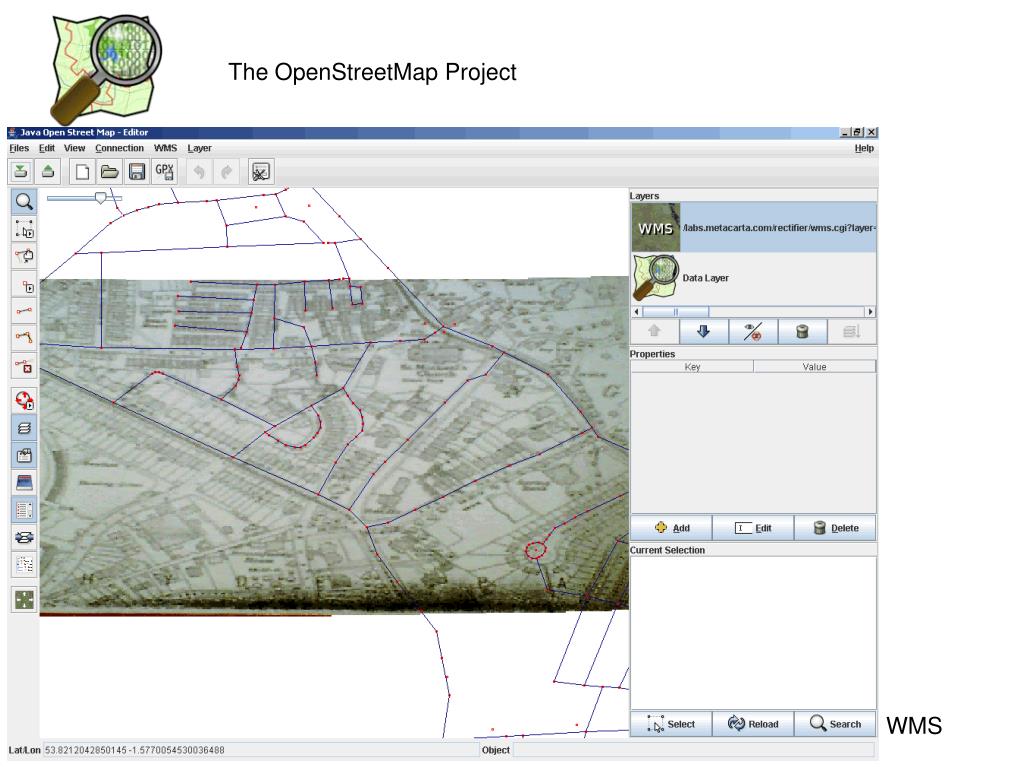Image resolution: width=1023 pixels, height=767 pixels.
Task: Open the Edit menu
Action: pyautogui.click(x=46, y=148)
